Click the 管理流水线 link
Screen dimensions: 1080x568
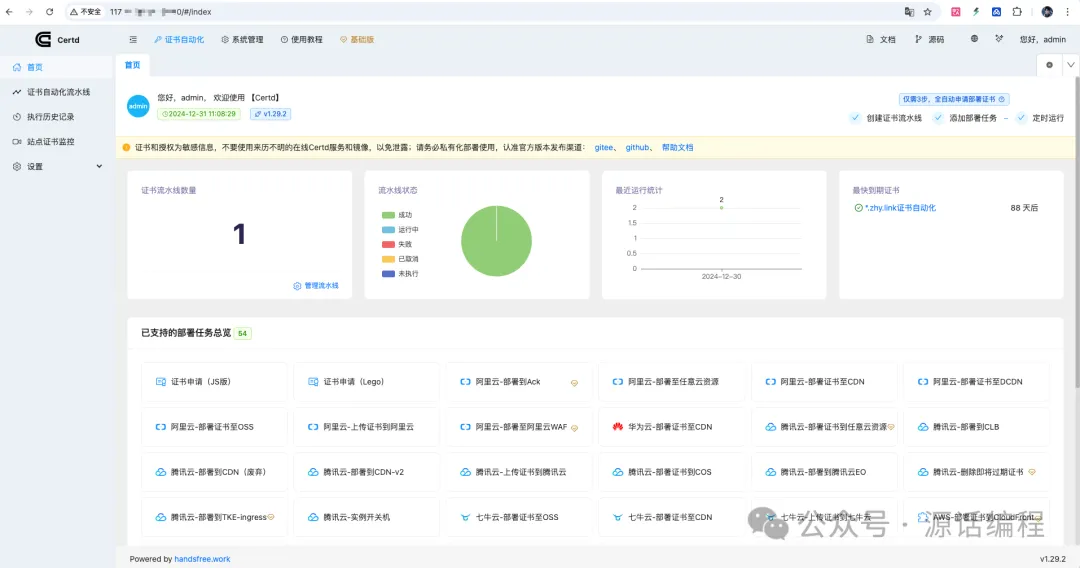[316, 286]
